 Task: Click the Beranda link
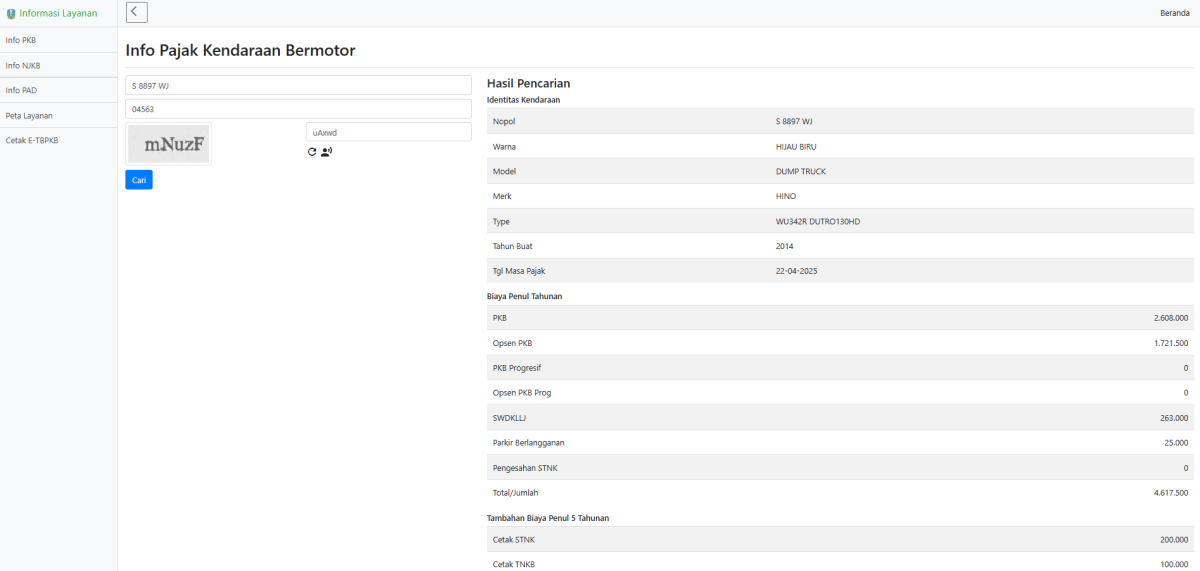point(1174,13)
